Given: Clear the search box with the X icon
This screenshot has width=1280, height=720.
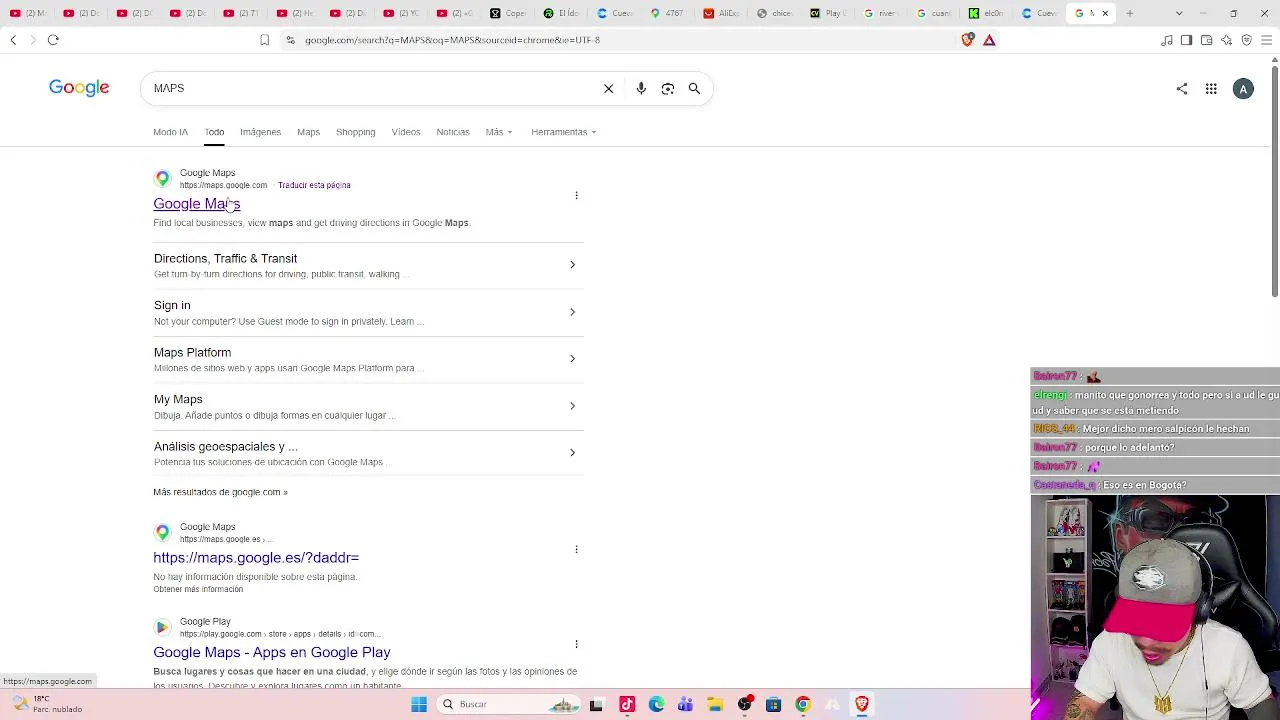Looking at the screenshot, I should 608,88.
